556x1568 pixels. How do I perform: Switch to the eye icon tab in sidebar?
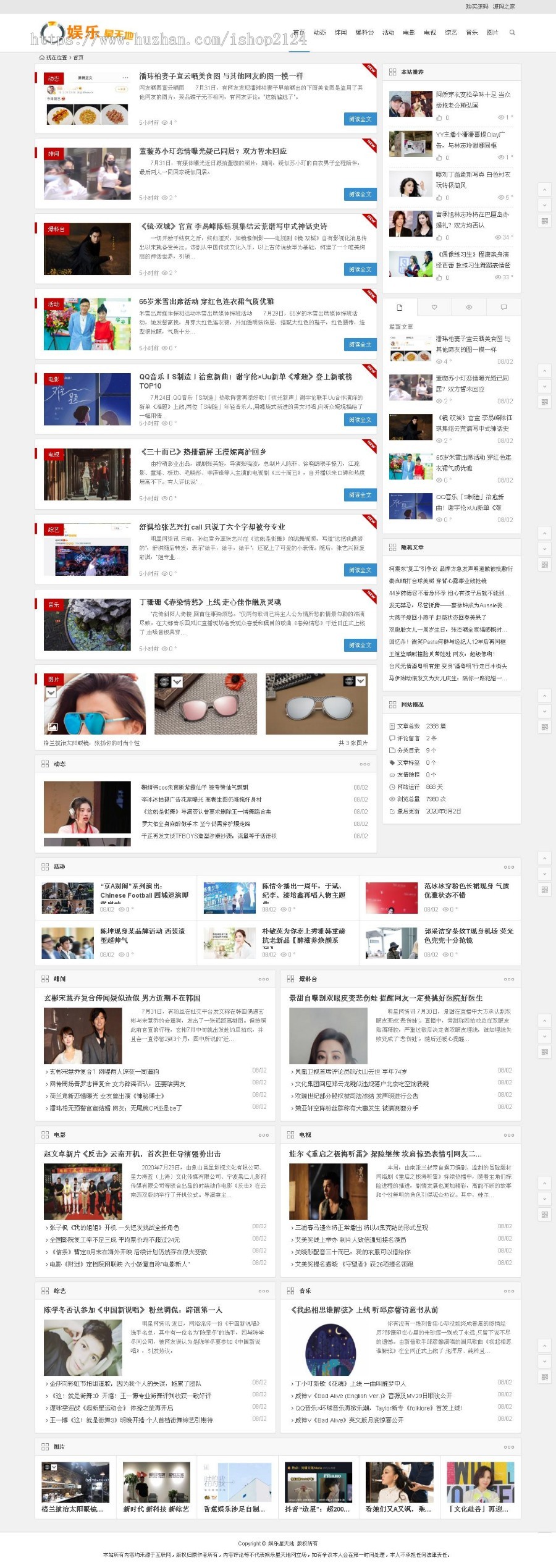(469, 307)
